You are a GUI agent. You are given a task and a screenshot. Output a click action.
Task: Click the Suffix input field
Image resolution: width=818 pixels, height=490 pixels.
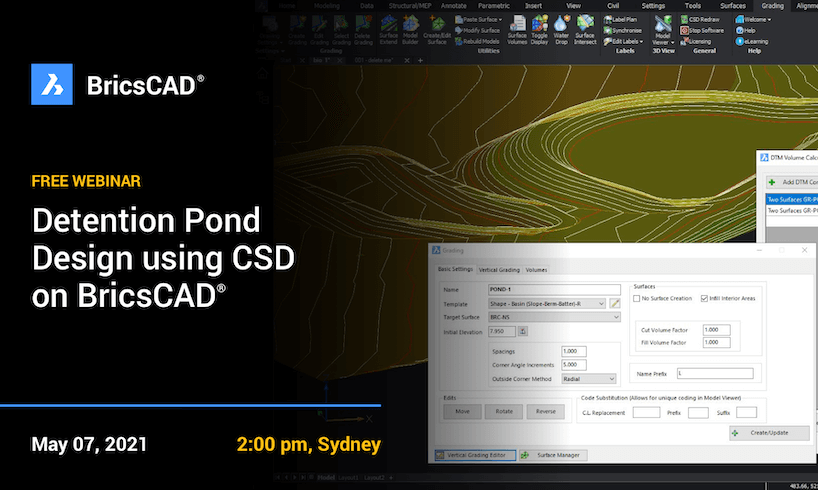(746, 413)
